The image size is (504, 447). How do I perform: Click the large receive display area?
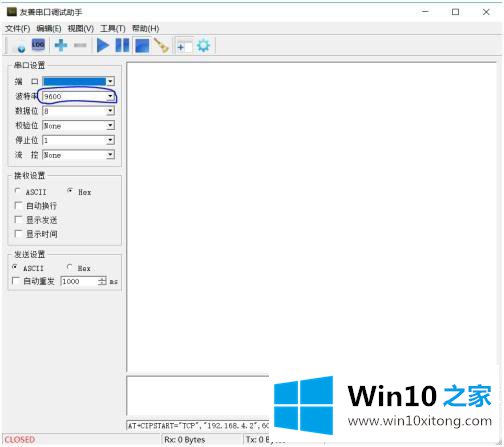pos(312,217)
